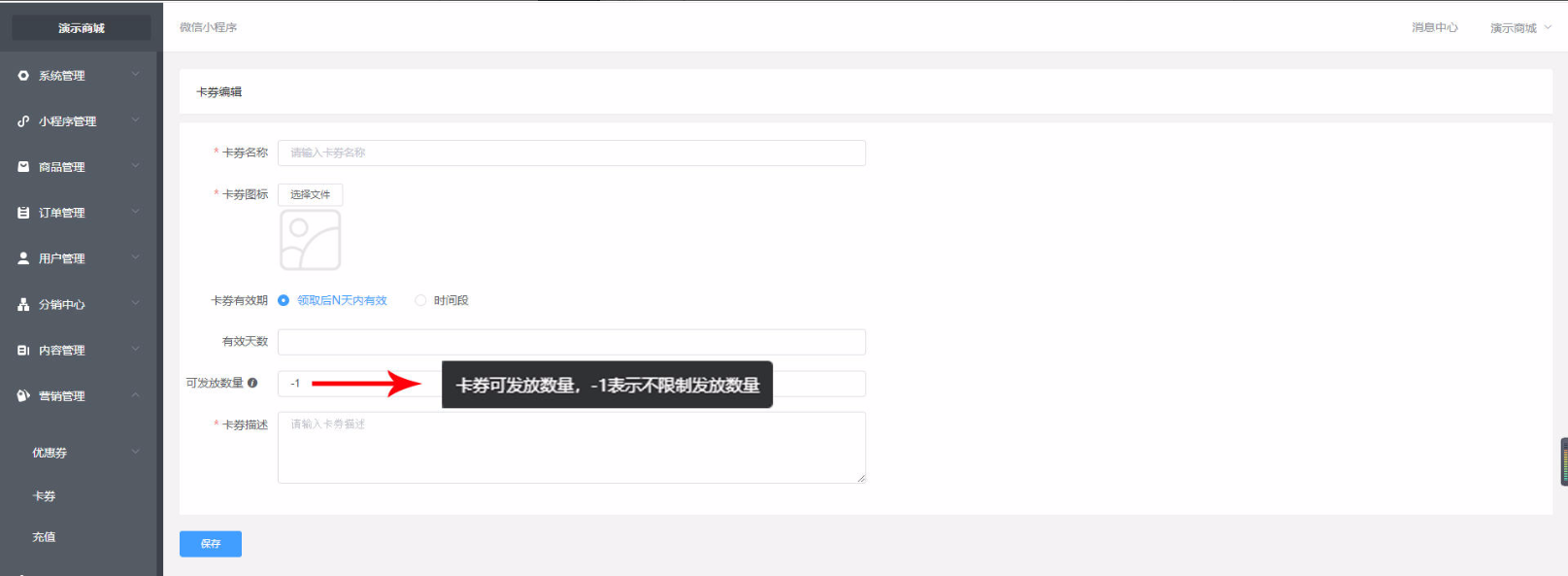Click the blue 保存 button
The height and width of the screenshot is (576, 1568).
point(211,544)
